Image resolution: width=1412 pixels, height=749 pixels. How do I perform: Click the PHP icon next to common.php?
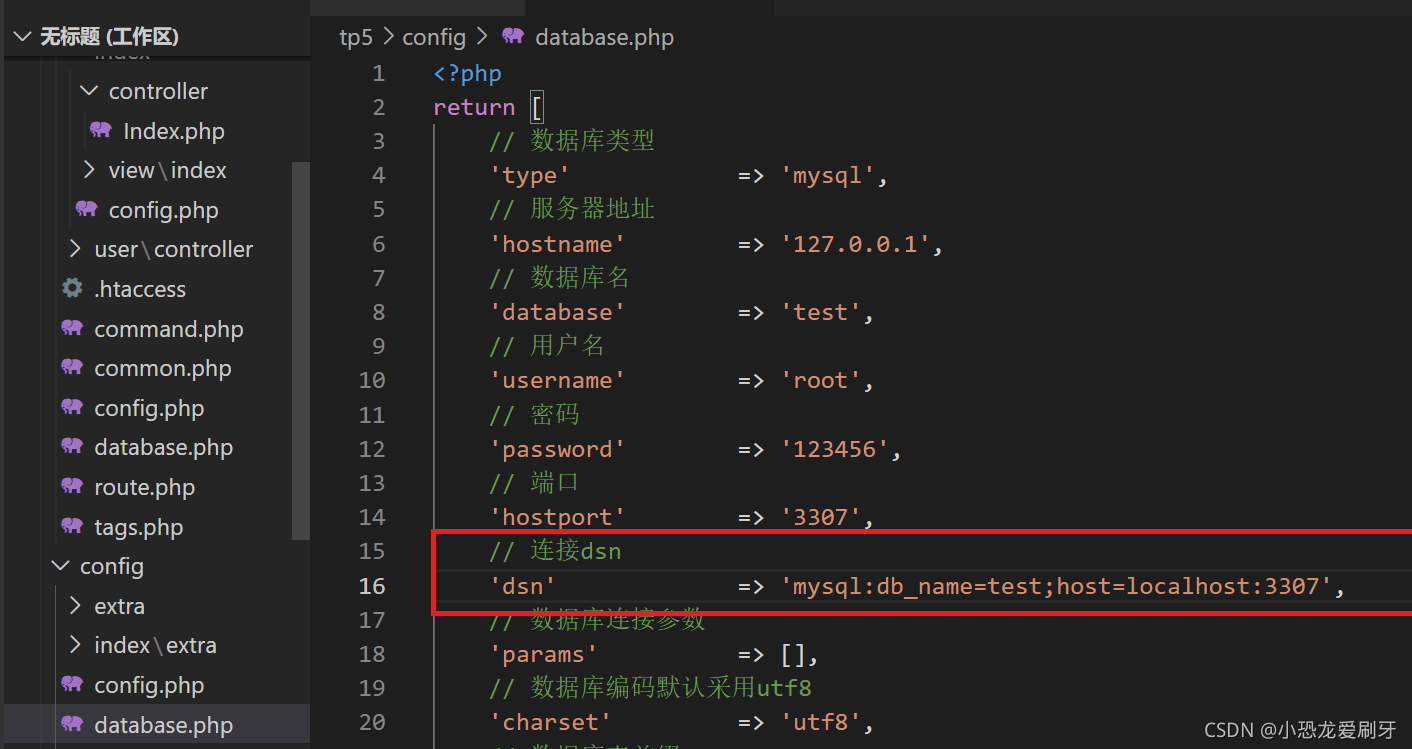coord(71,368)
